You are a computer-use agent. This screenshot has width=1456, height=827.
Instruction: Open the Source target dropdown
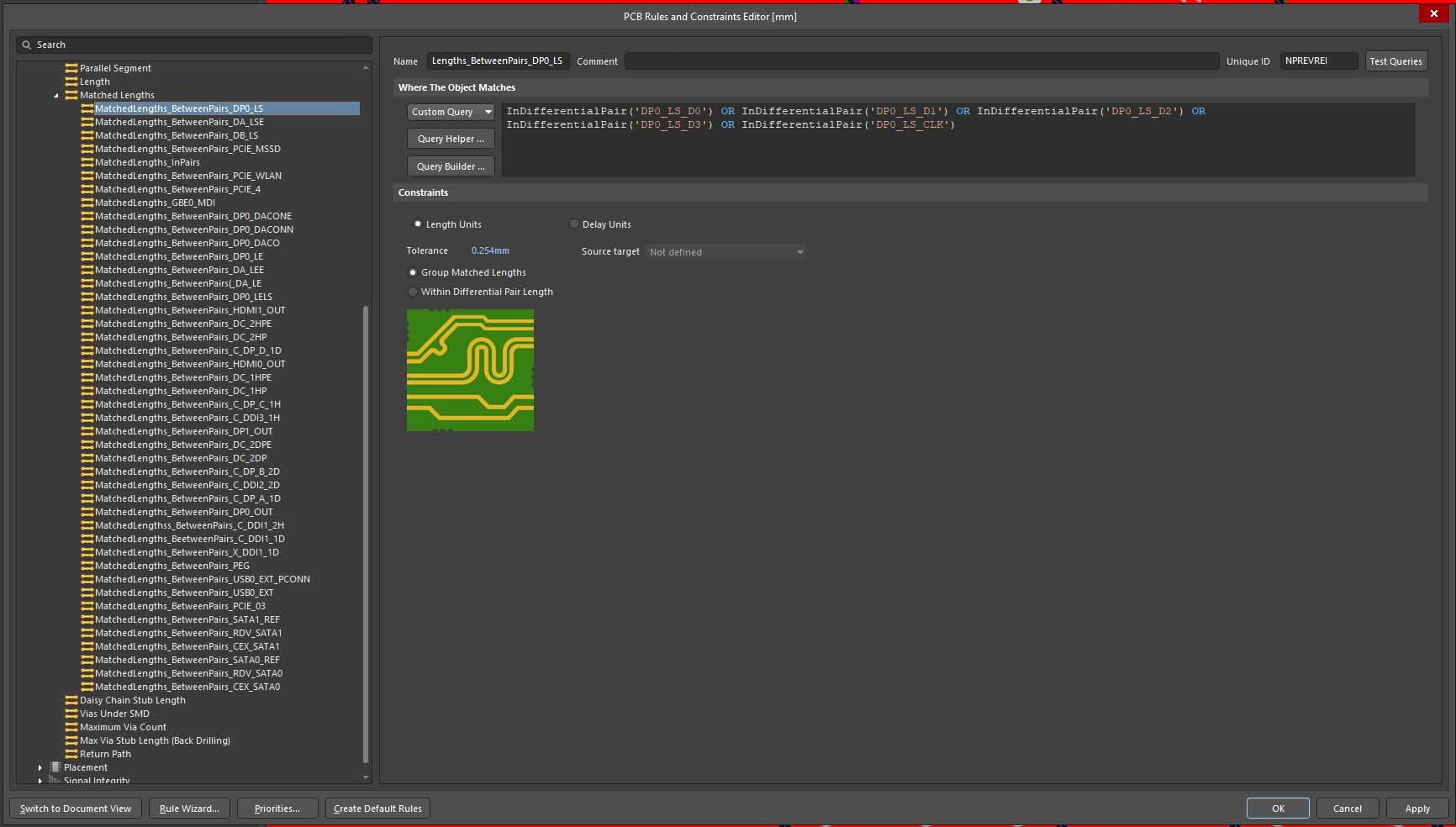[725, 252]
